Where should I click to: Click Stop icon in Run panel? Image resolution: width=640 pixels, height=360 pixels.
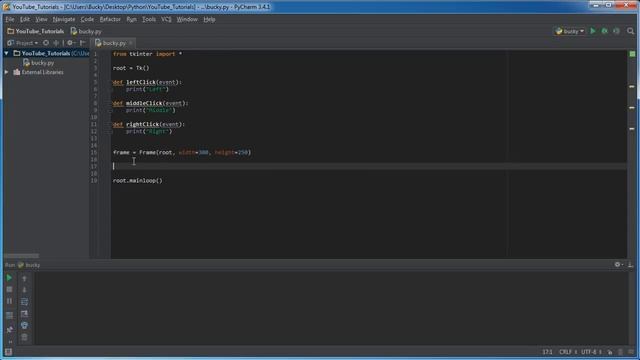tap(9, 289)
